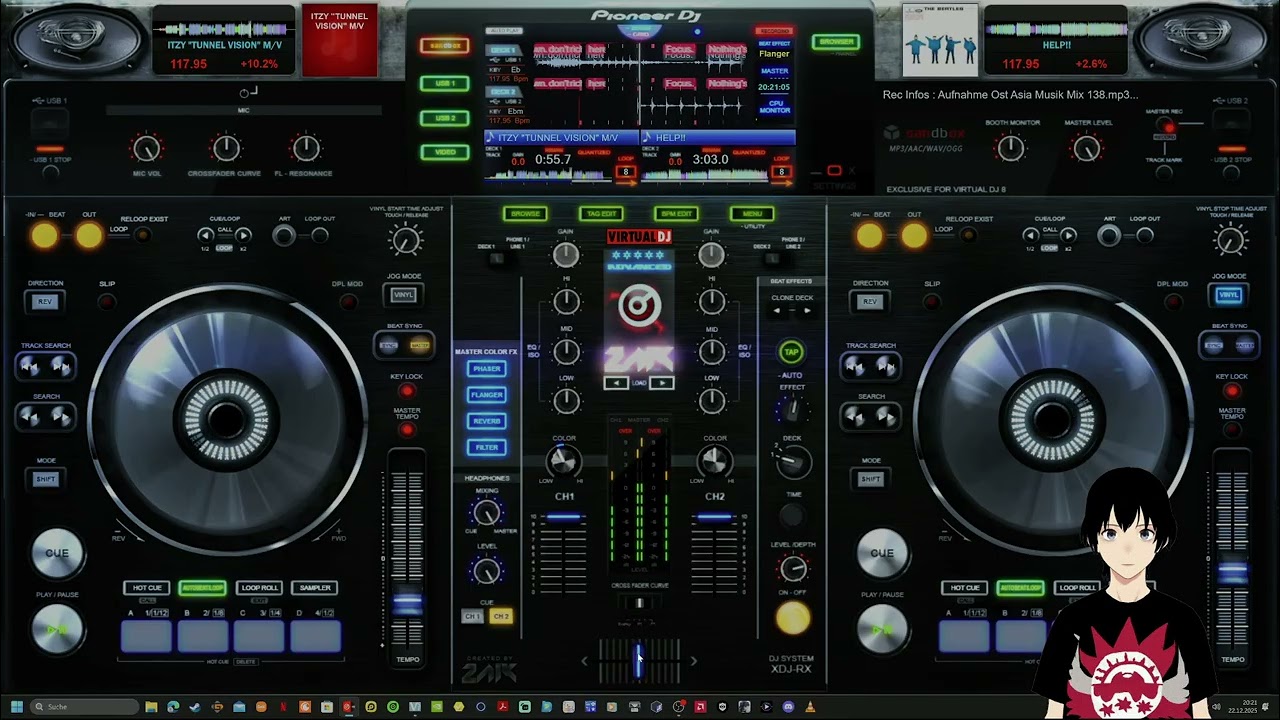Click BROWSE button above mixer
1280x720 pixels.
(x=525, y=213)
